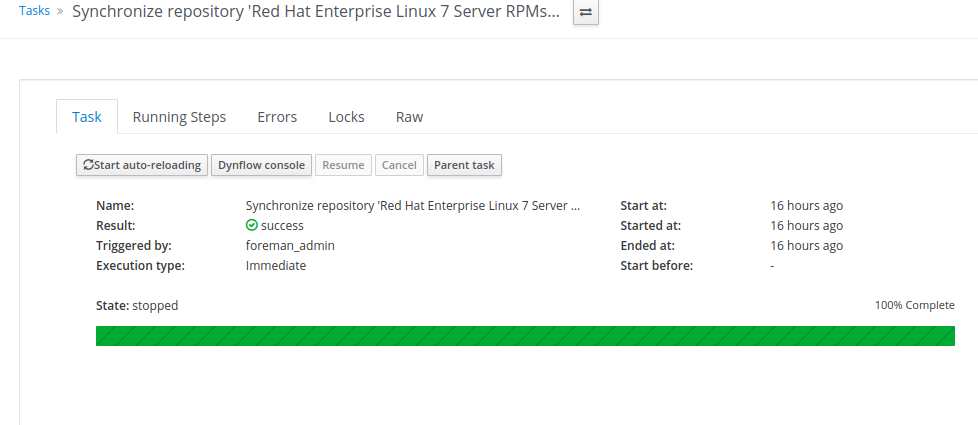Go to the Parent task

[x=464, y=165]
